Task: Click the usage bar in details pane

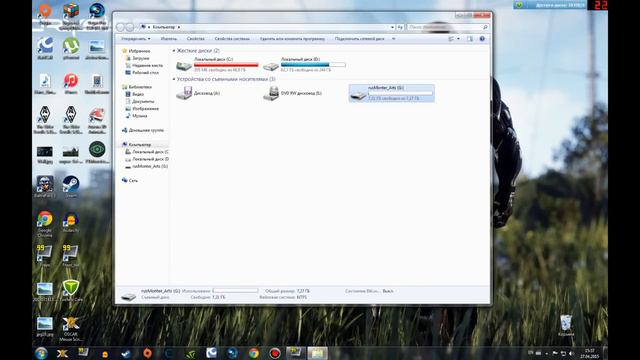Action: click(x=235, y=291)
